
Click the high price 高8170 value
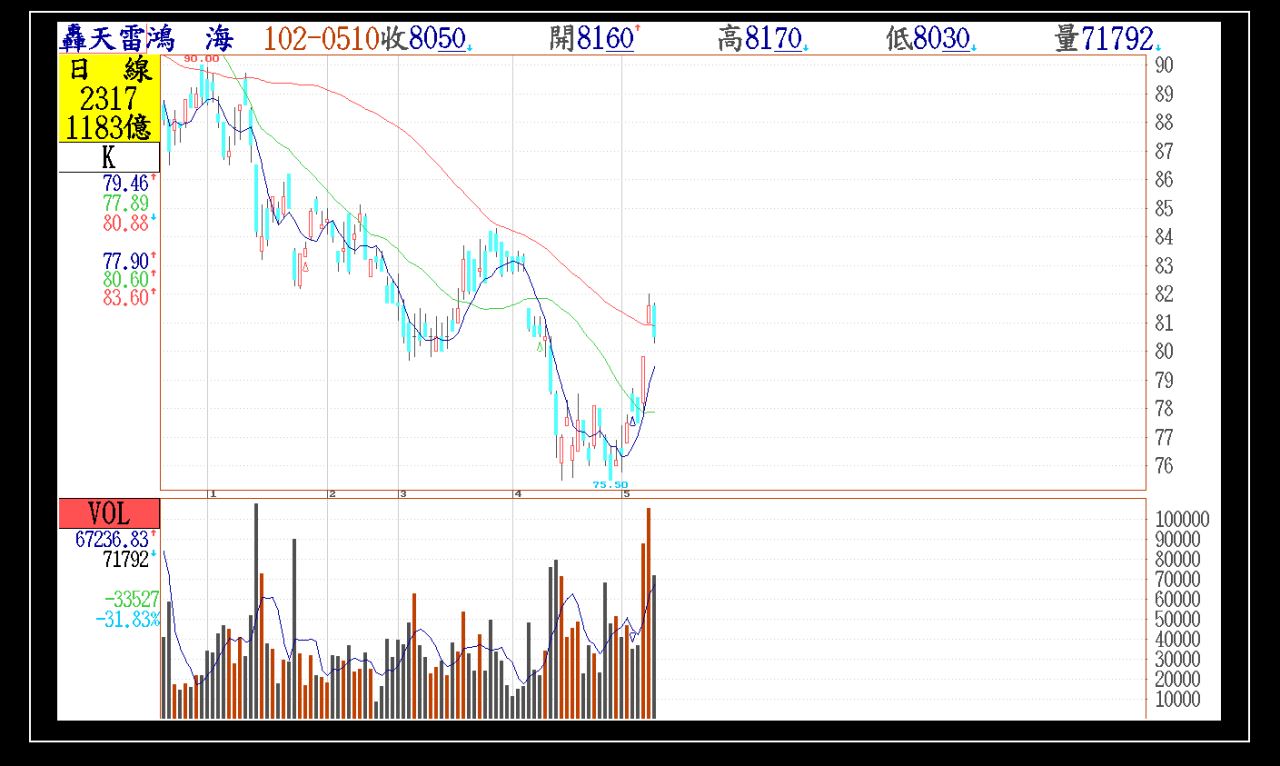coord(762,40)
